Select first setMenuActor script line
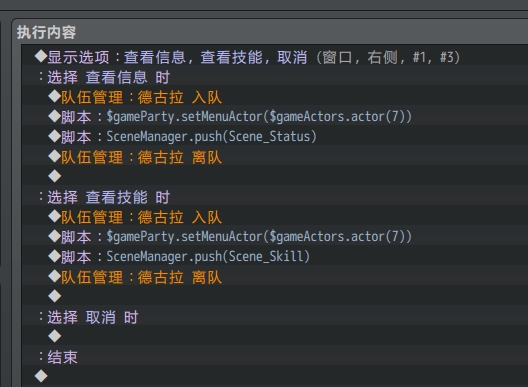528x387 pixels. pyautogui.click(x=275, y=117)
